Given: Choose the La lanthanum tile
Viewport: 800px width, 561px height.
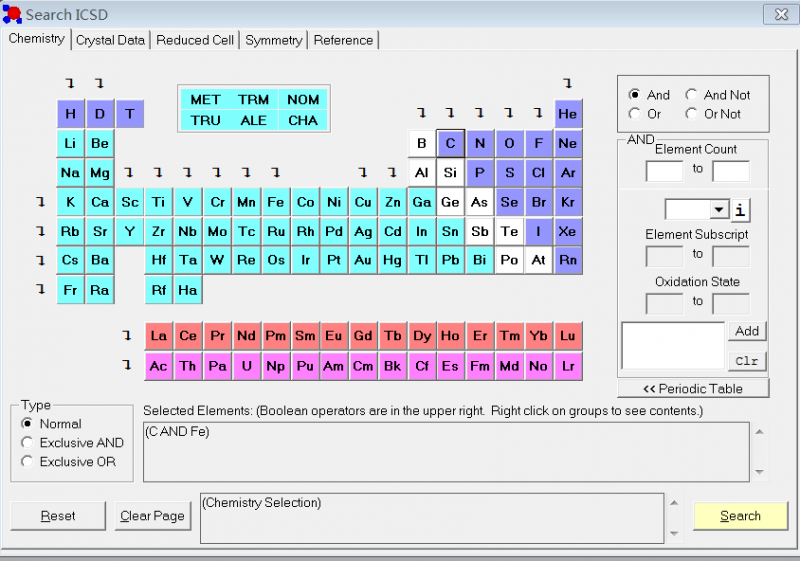Looking at the screenshot, I should [x=159, y=336].
